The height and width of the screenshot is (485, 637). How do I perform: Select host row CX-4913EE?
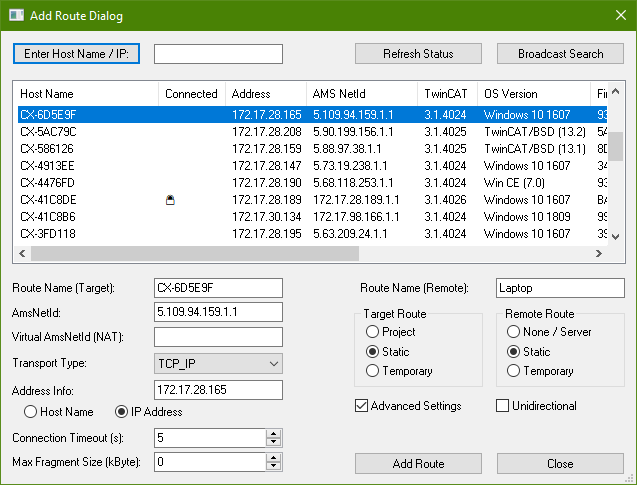[x=312, y=166]
